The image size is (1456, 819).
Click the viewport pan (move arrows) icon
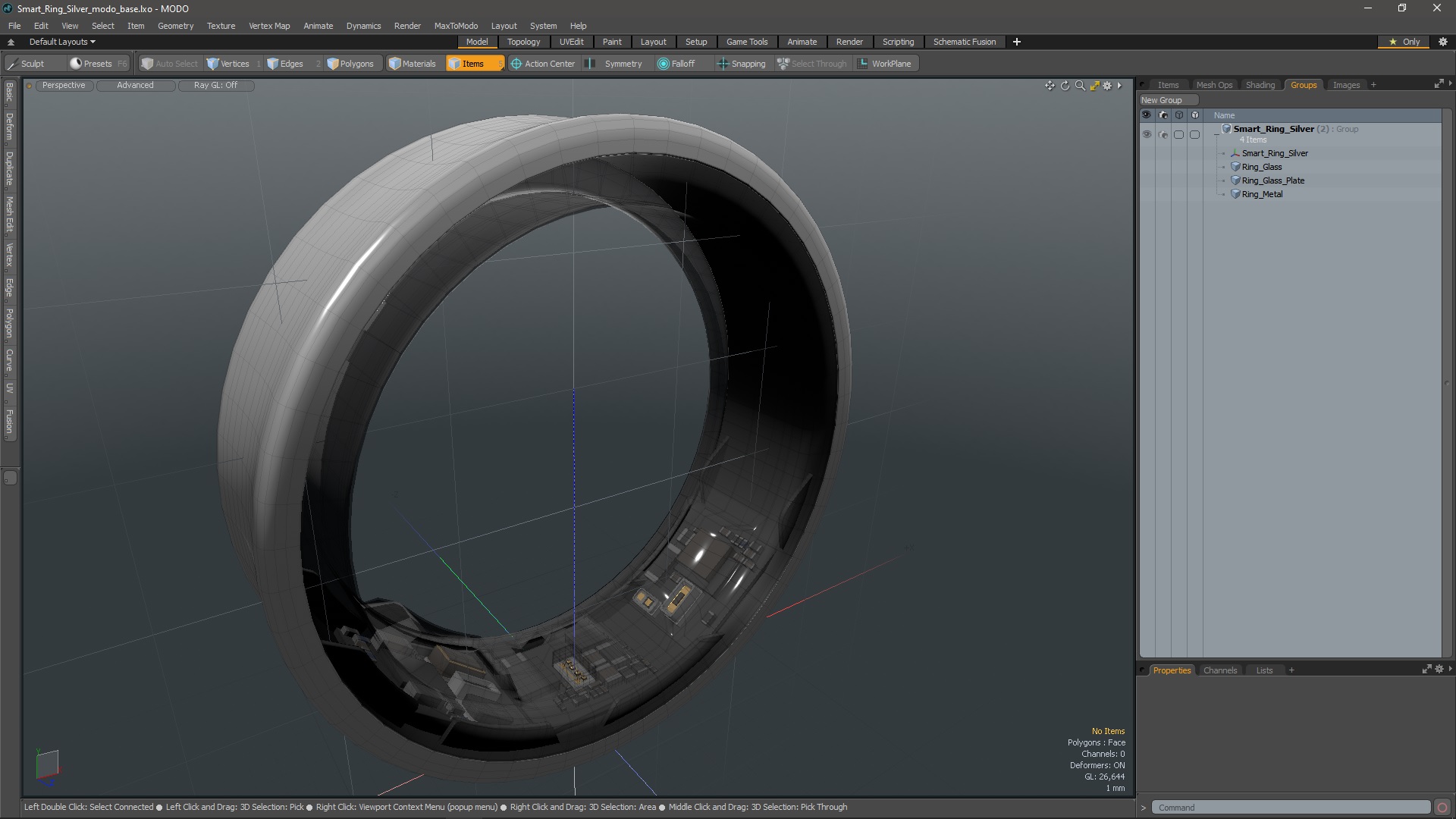pyautogui.click(x=1050, y=86)
